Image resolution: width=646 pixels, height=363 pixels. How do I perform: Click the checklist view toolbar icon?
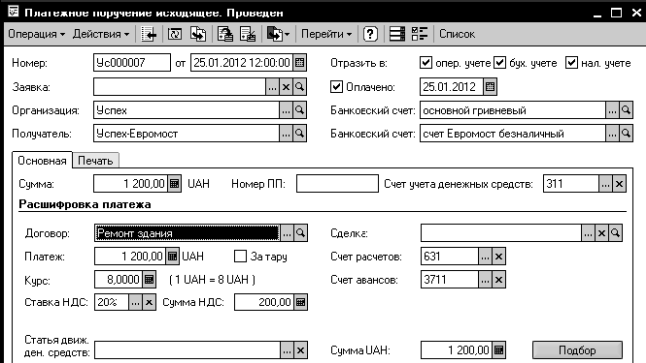tap(419, 34)
